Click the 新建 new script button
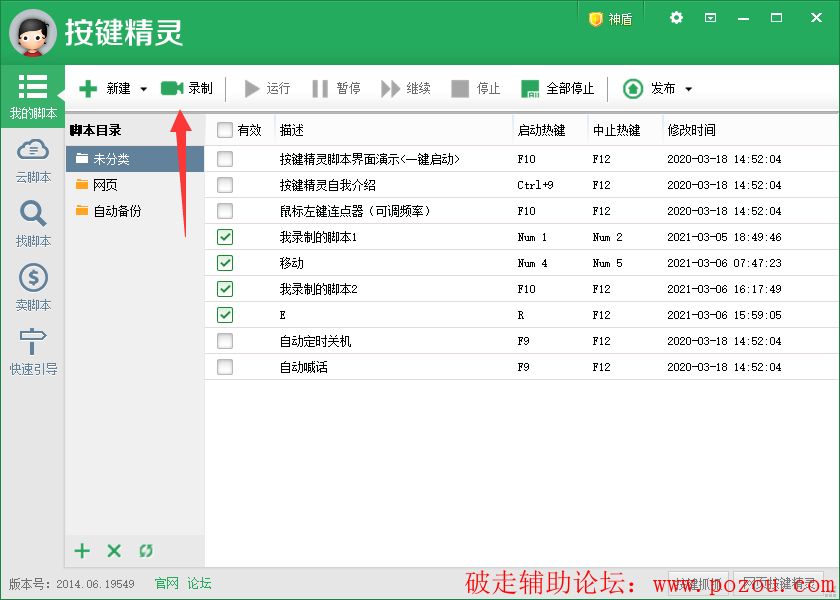The height and width of the screenshot is (600, 840). [104, 88]
